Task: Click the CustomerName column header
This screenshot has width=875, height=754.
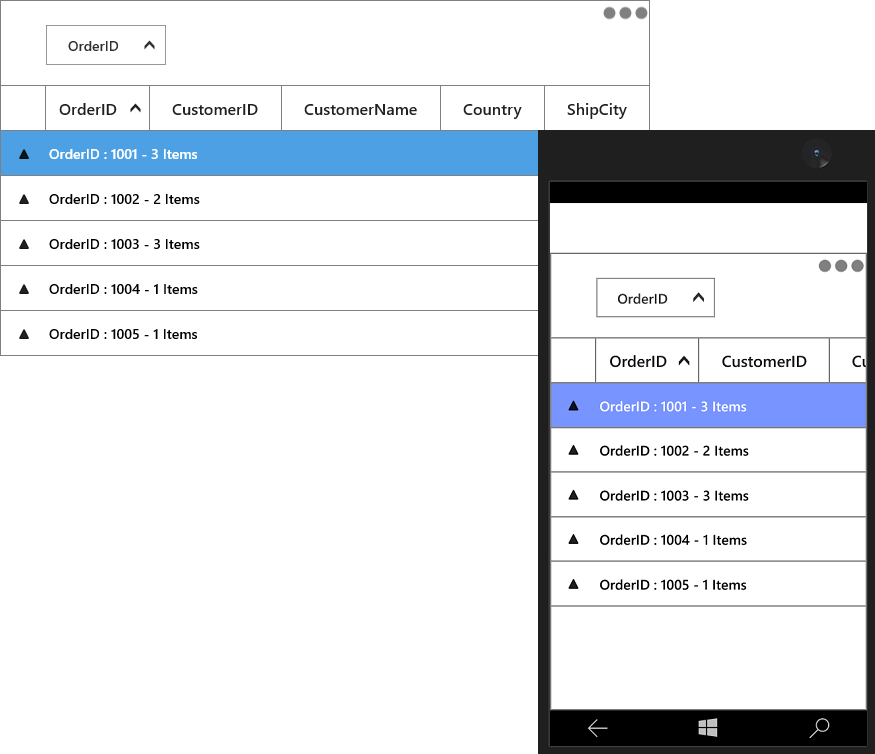Action: [x=361, y=109]
